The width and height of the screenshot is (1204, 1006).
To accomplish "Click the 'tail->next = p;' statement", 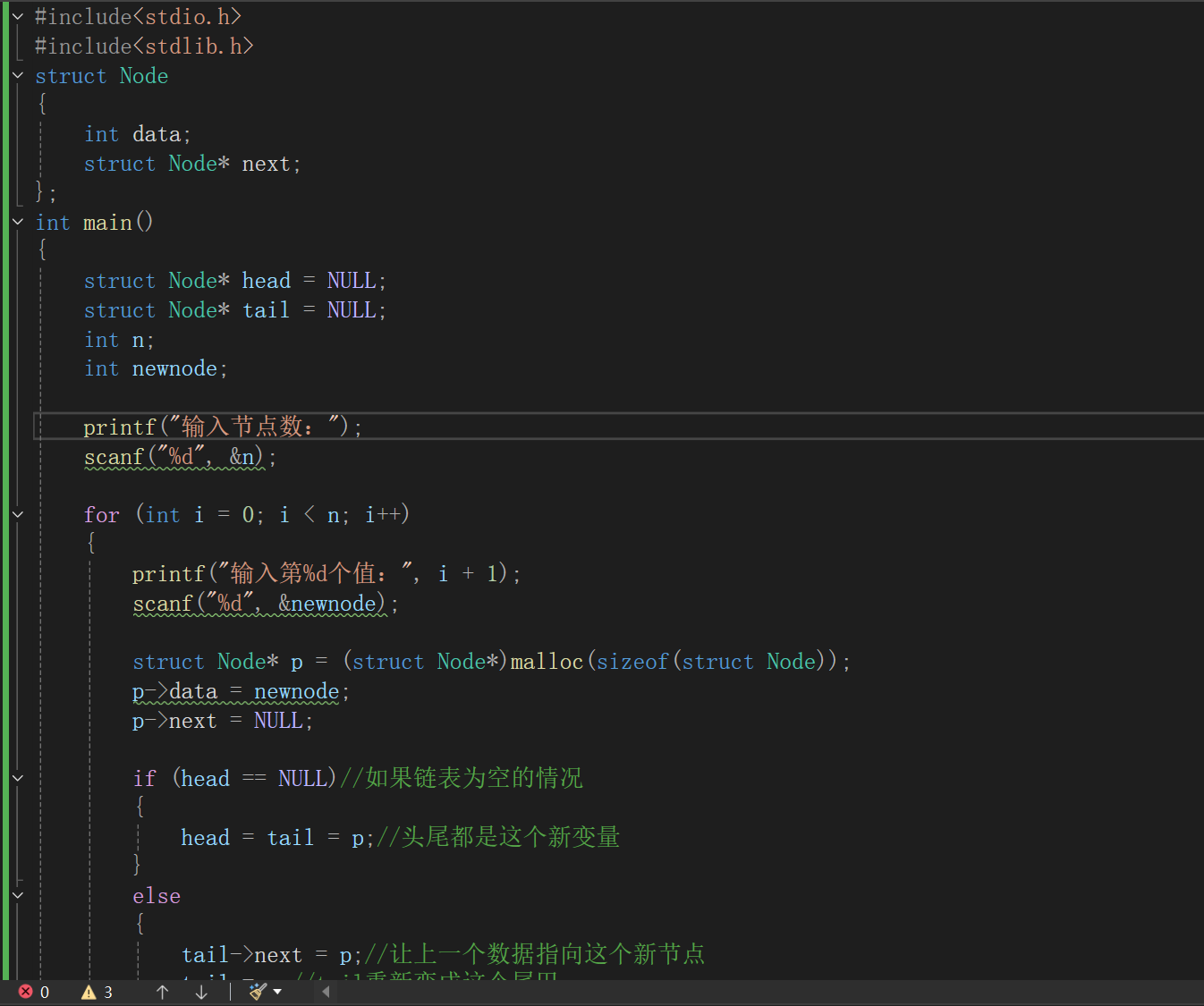I will (272, 955).
